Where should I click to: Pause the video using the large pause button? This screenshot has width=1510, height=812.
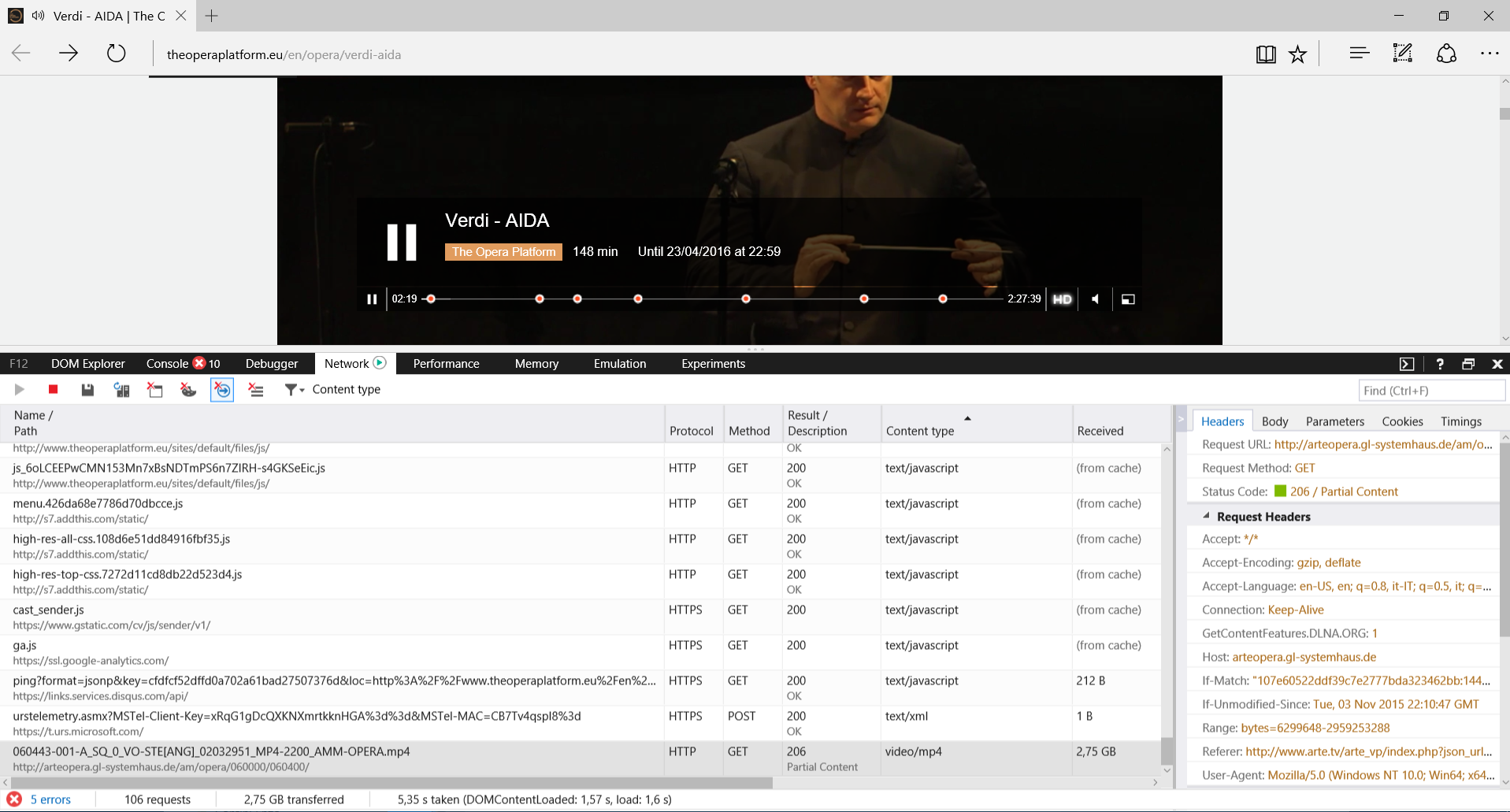point(402,242)
